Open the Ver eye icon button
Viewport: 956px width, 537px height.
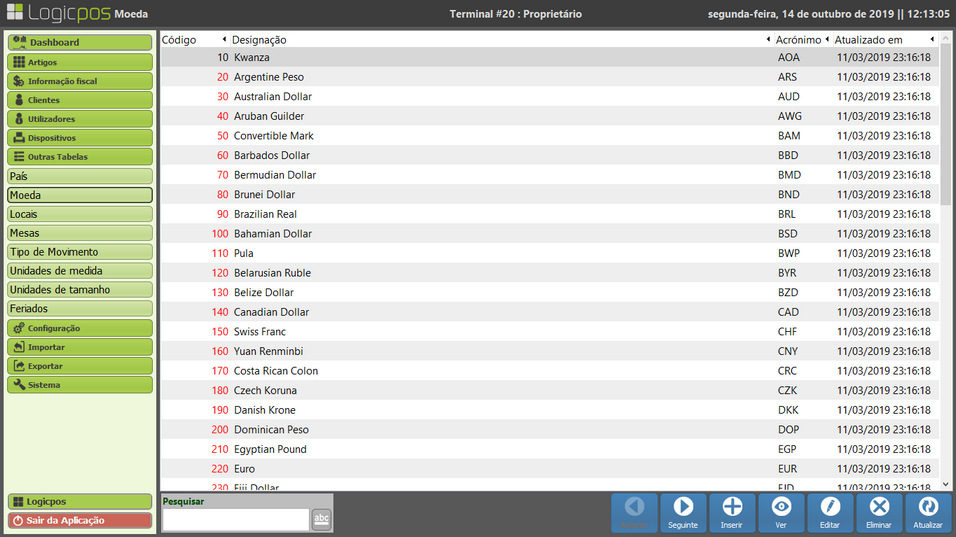781,512
